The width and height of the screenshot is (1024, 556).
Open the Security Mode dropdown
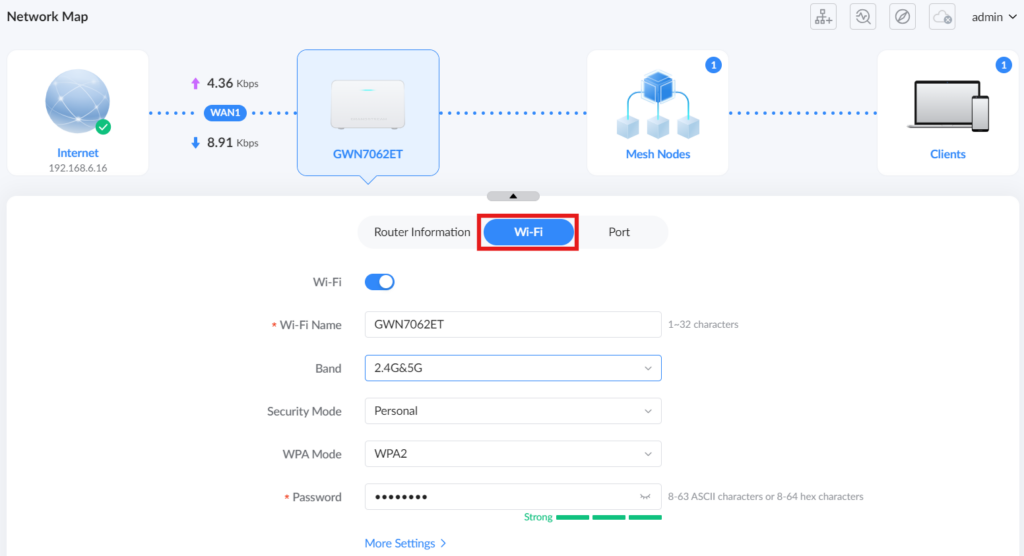[513, 411]
